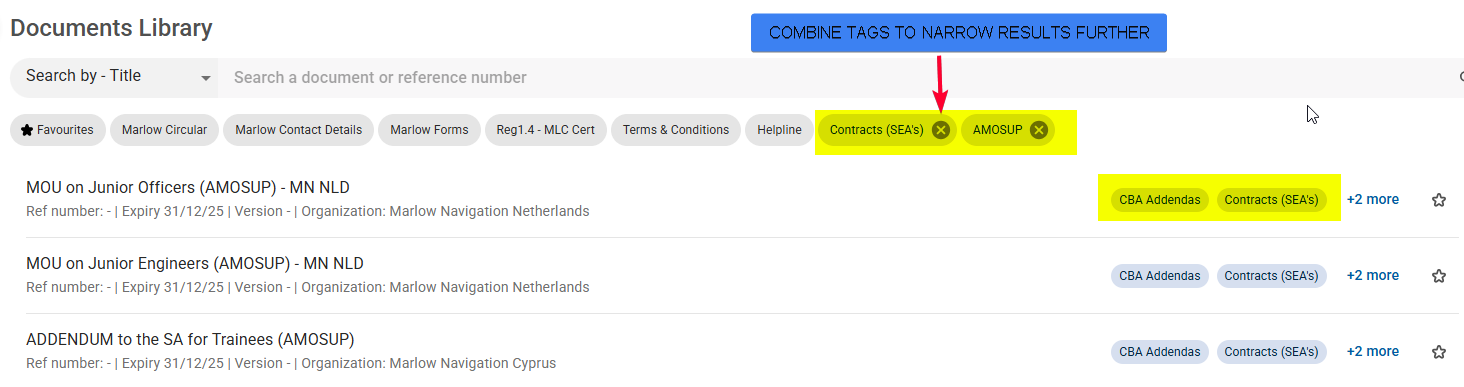1464x387 pixels.
Task: Choose the Terms & Conditions tag
Action: point(676,130)
